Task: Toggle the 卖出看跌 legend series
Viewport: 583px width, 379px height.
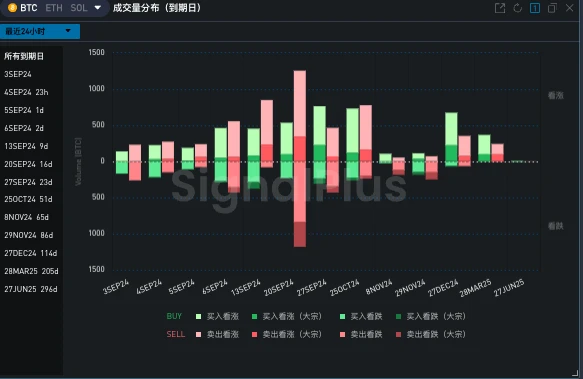Action: (361, 334)
